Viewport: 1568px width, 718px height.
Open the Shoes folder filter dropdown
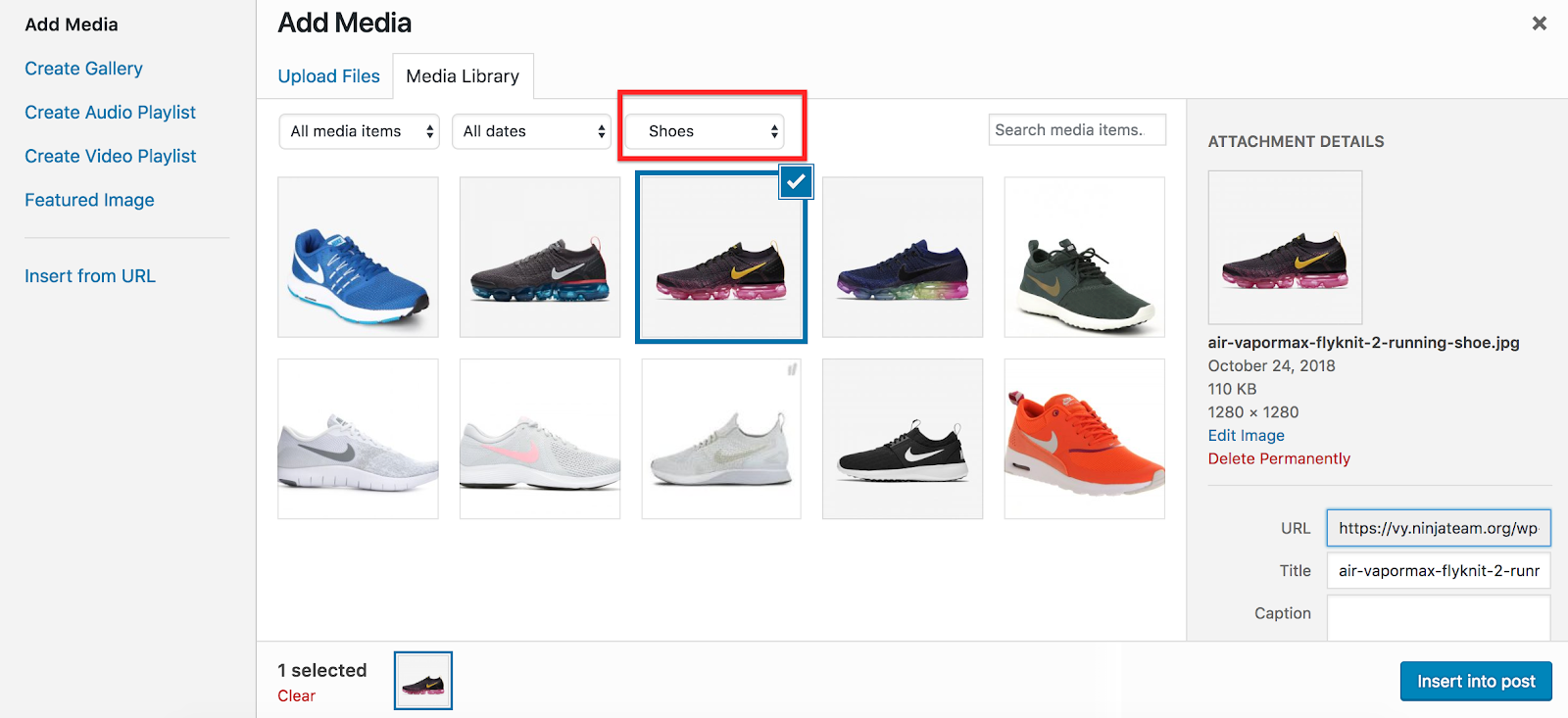click(x=705, y=131)
